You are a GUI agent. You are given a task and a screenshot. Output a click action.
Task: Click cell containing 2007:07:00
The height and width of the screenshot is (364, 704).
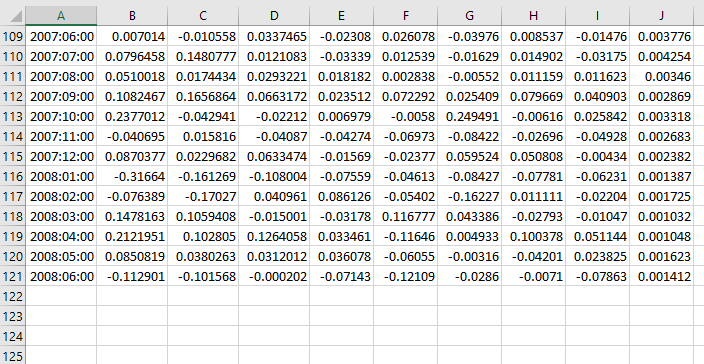point(61,57)
